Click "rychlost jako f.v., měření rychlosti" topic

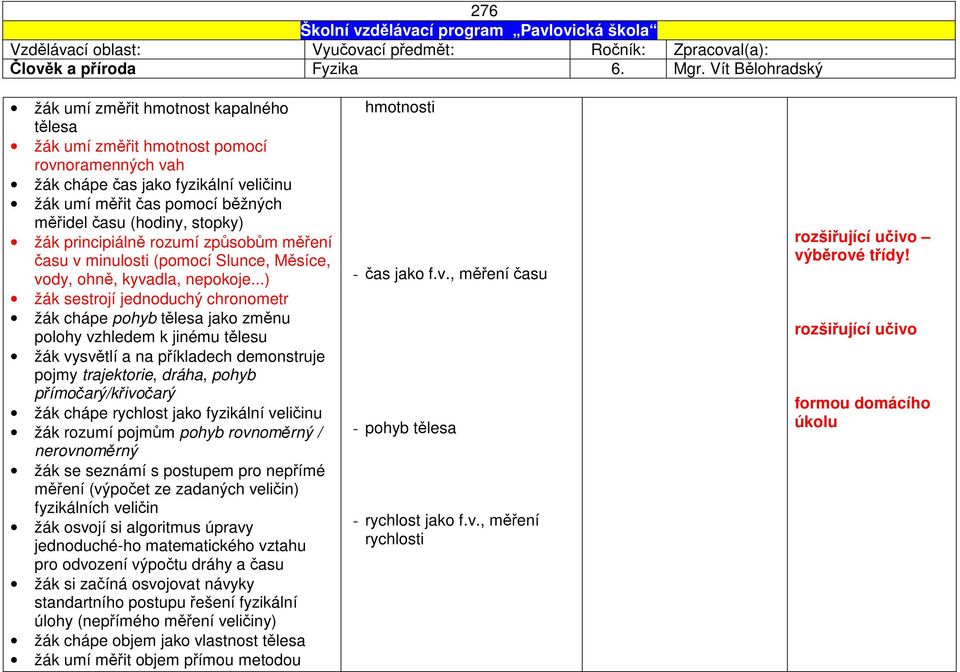452,529
